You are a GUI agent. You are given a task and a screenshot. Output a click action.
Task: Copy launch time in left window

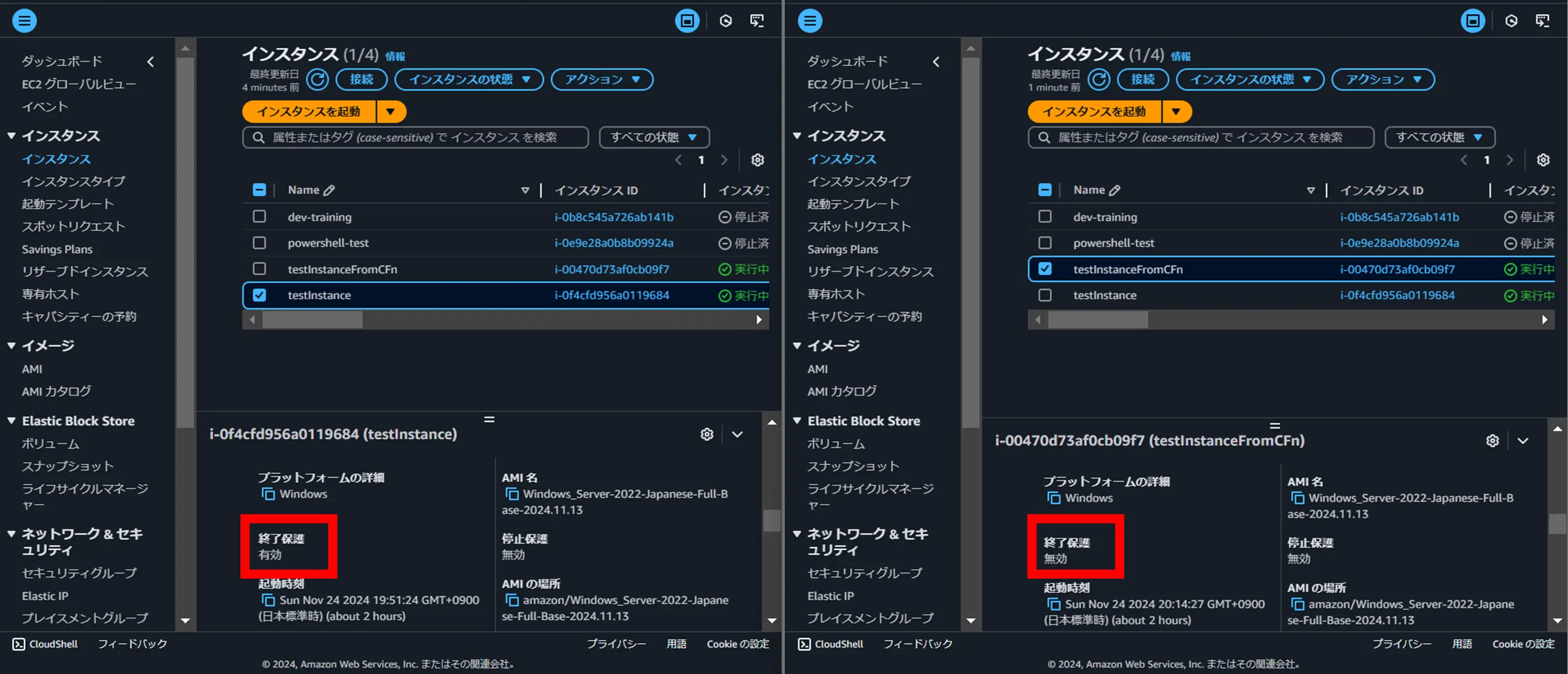coord(268,600)
